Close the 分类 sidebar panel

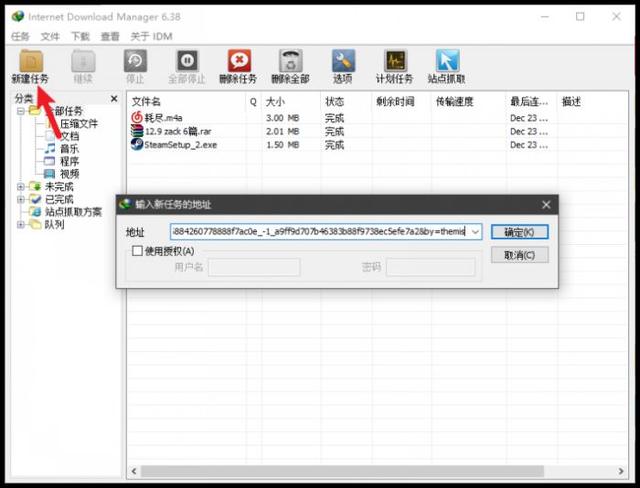[x=114, y=99]
